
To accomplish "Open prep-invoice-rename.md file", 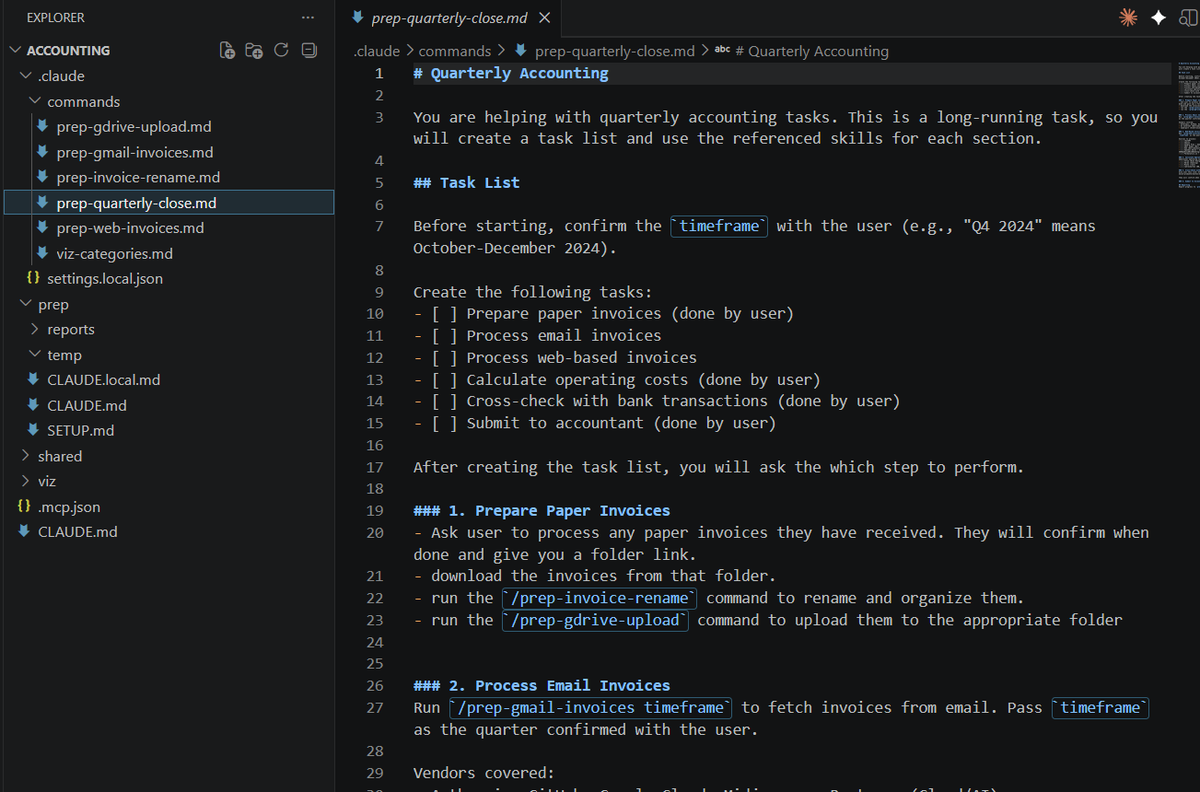I will (138, 177).
